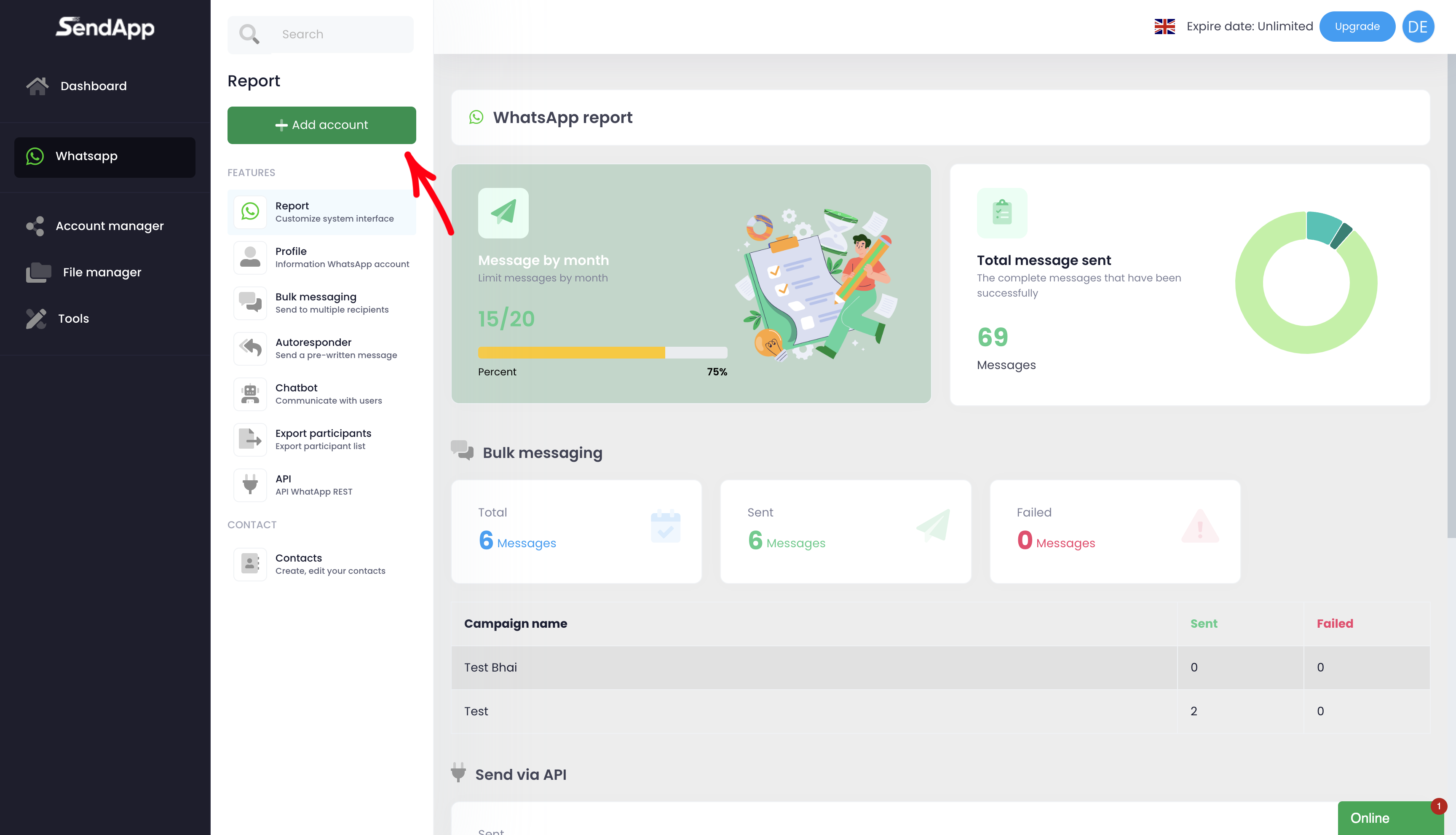Click the Chatbot robot icon
This screenshot has width=1456, height=835.
point(250,394)
